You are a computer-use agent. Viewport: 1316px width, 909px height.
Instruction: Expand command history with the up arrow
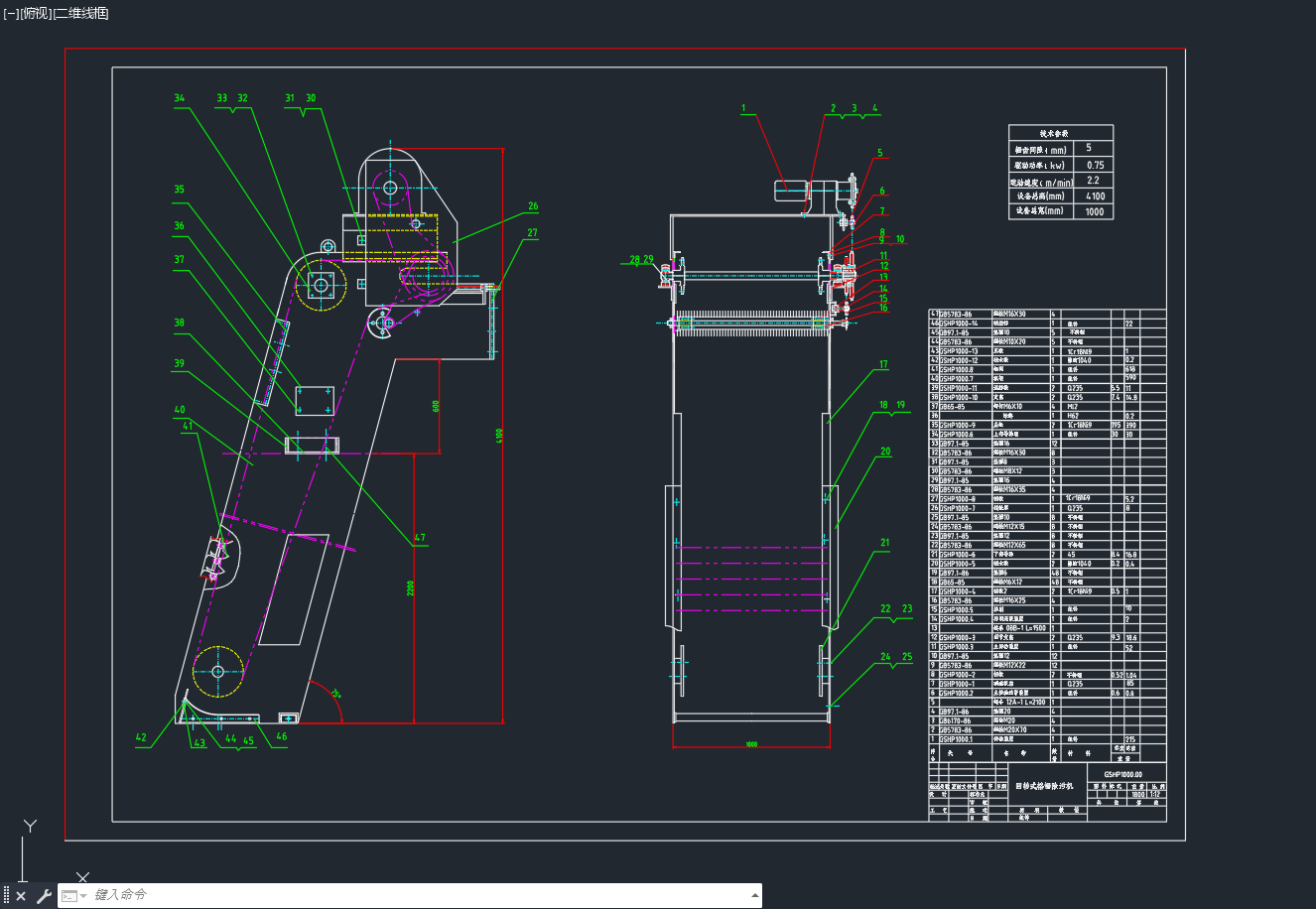[755, 896]
